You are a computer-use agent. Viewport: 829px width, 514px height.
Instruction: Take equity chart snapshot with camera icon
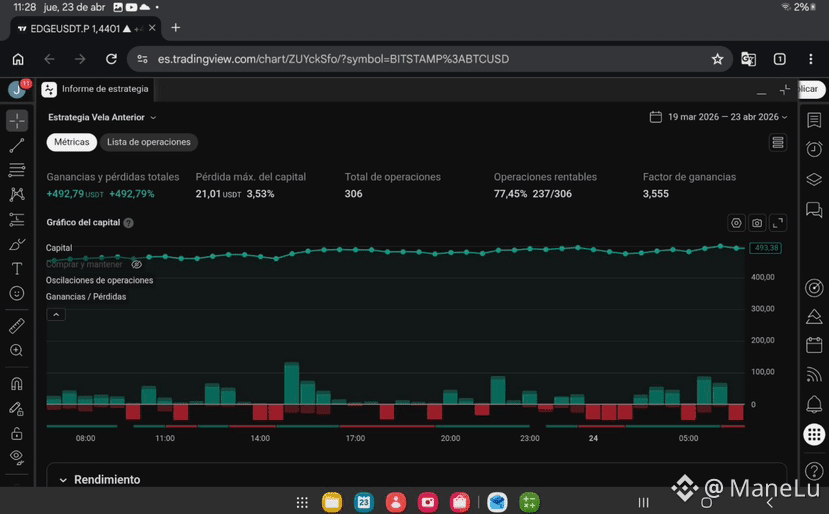757,223
